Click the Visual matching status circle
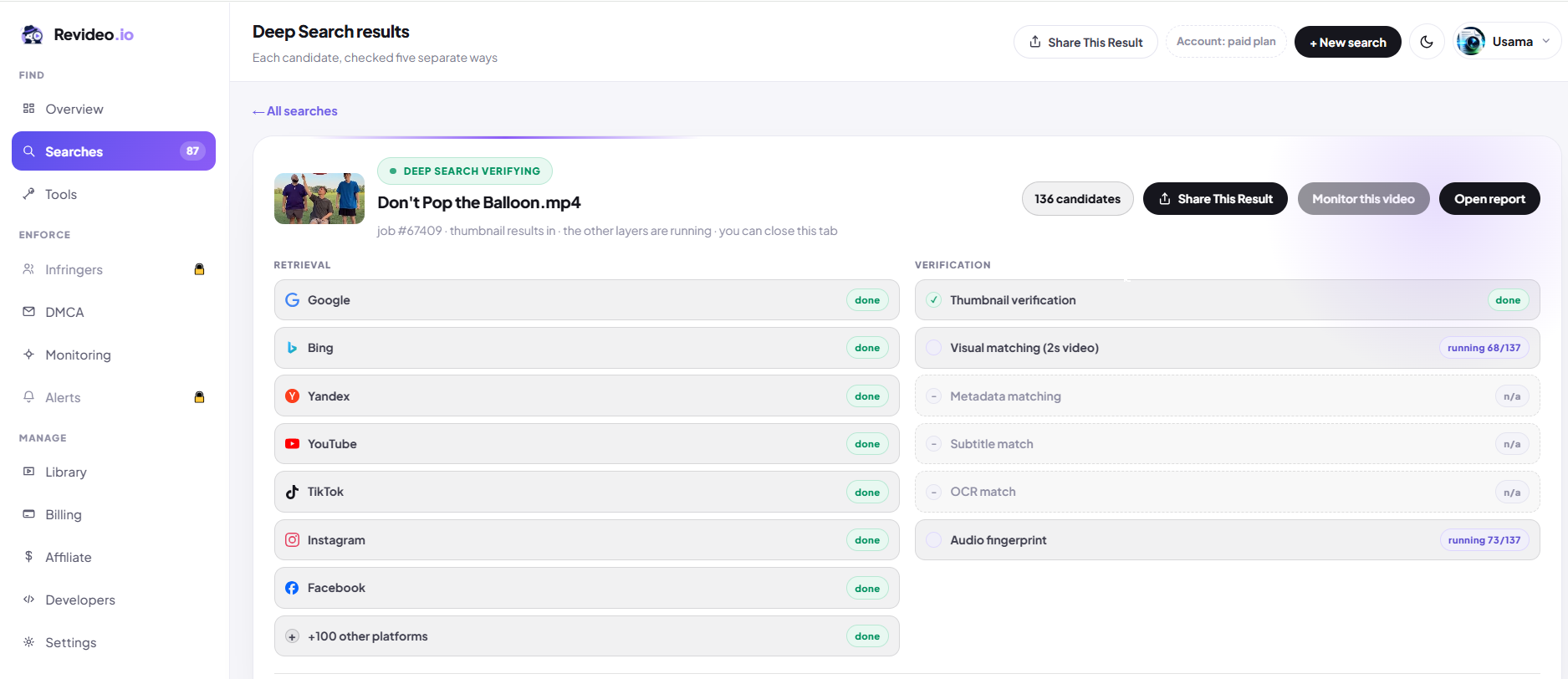The height and width of the screenshot is (679, 1568). [934, 348]
